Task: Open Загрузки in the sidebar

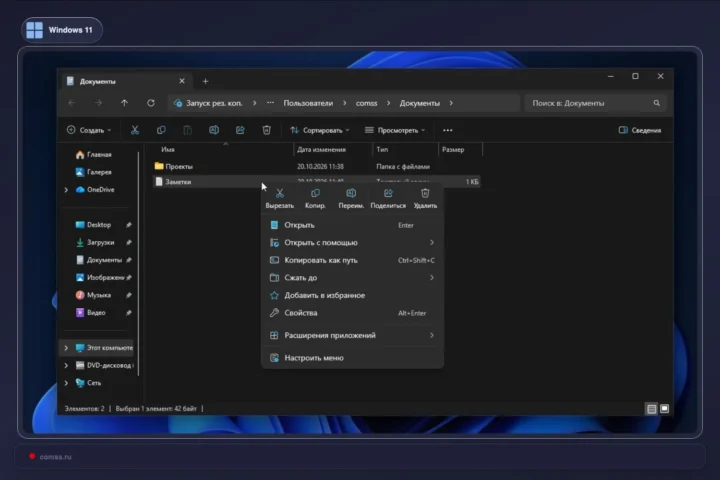Action: click(x=95, y=242)
